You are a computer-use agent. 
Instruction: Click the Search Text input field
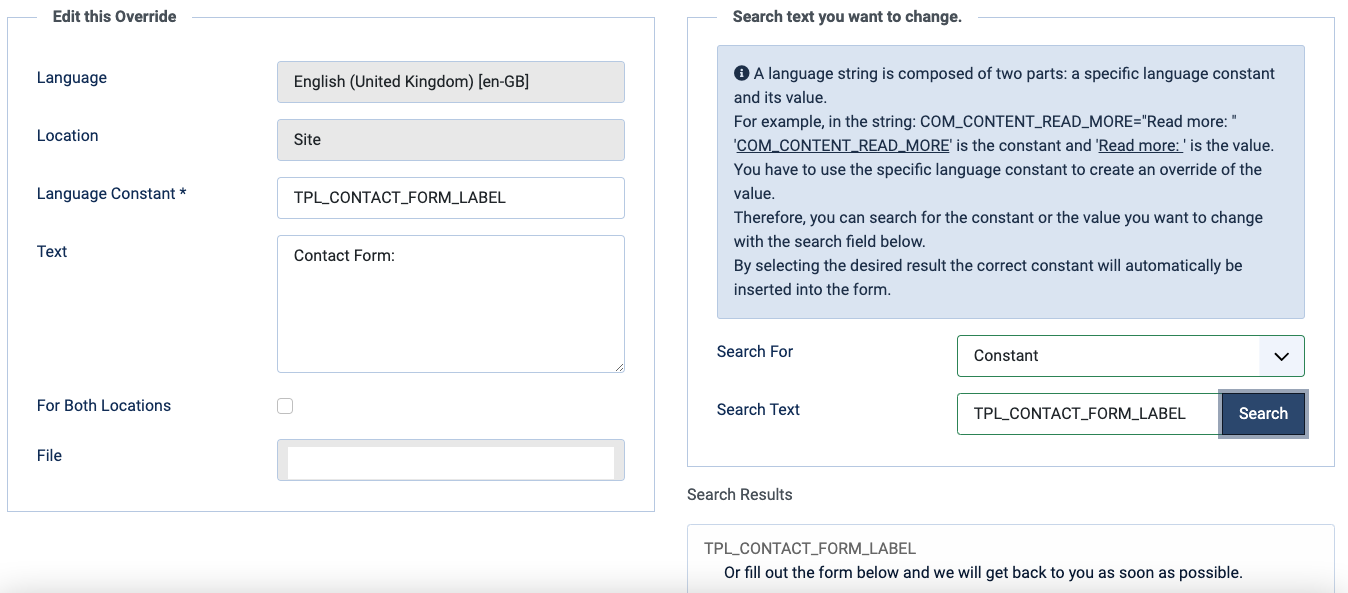click(x=1088, y=414)
